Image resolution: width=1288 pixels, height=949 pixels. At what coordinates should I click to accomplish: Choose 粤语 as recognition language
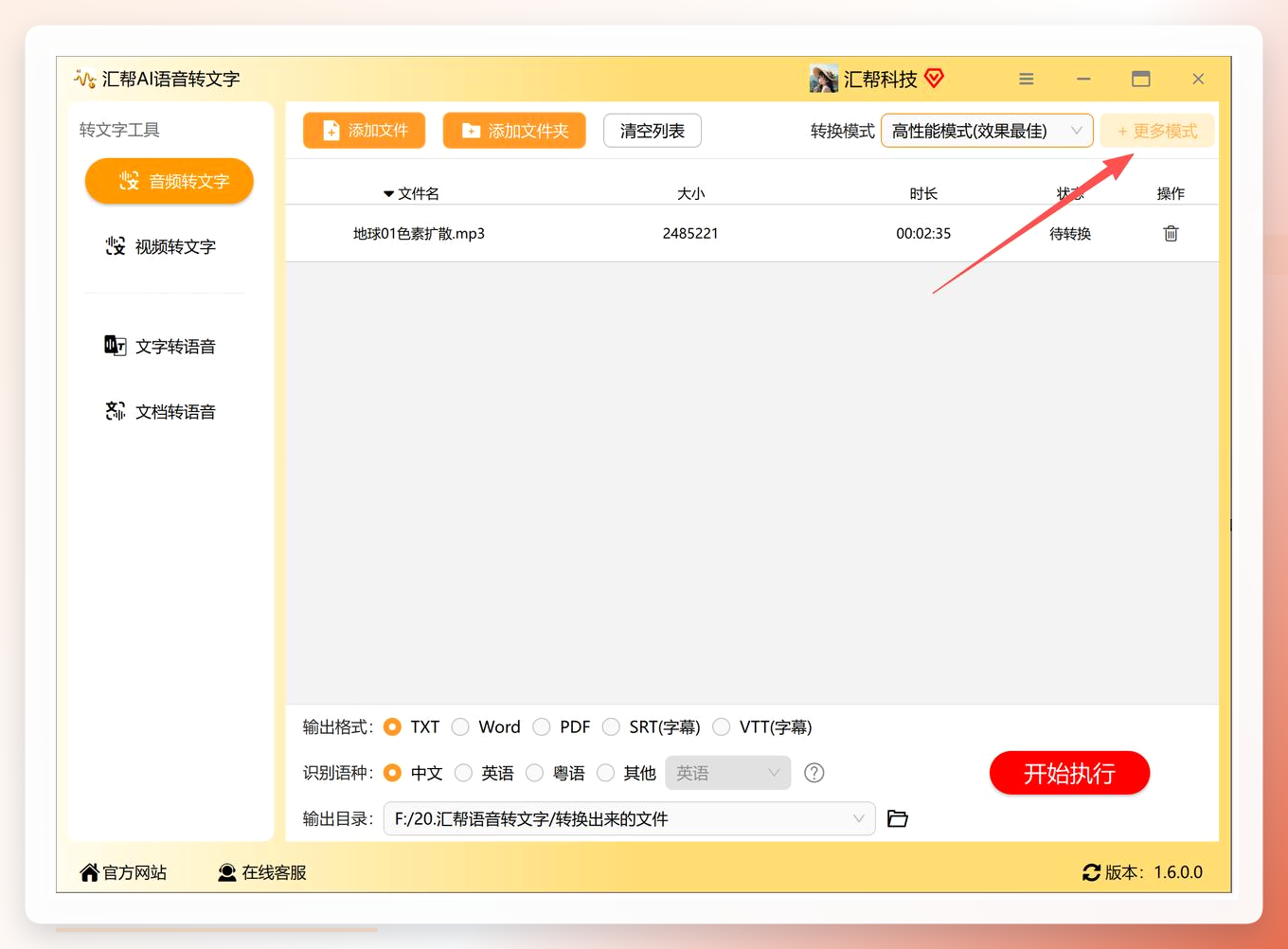(x=534, y=773)
